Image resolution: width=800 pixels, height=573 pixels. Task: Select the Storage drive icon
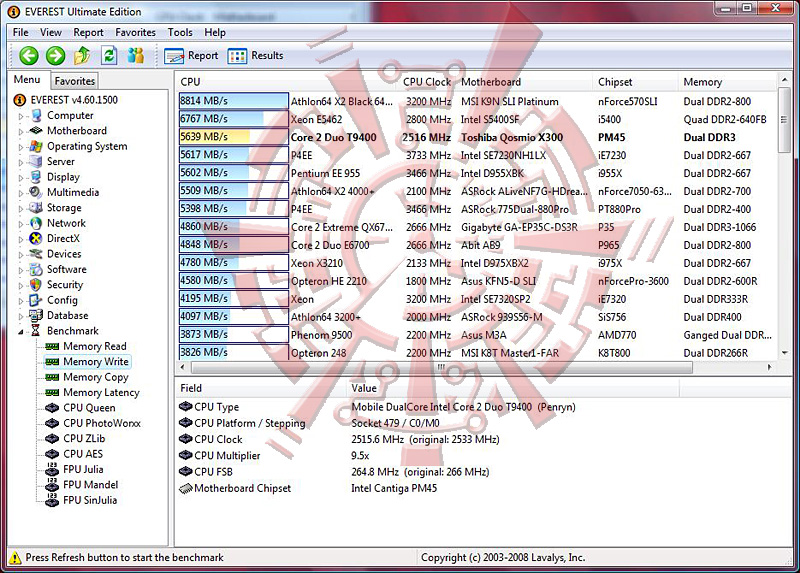[x=36, y=208]
